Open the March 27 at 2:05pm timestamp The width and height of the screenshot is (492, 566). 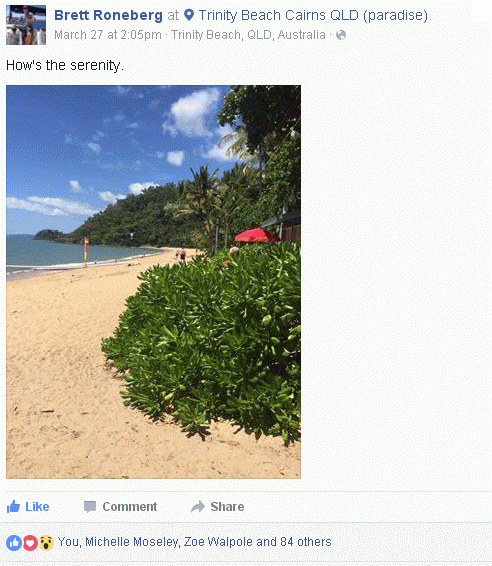(x=108, y=35)
